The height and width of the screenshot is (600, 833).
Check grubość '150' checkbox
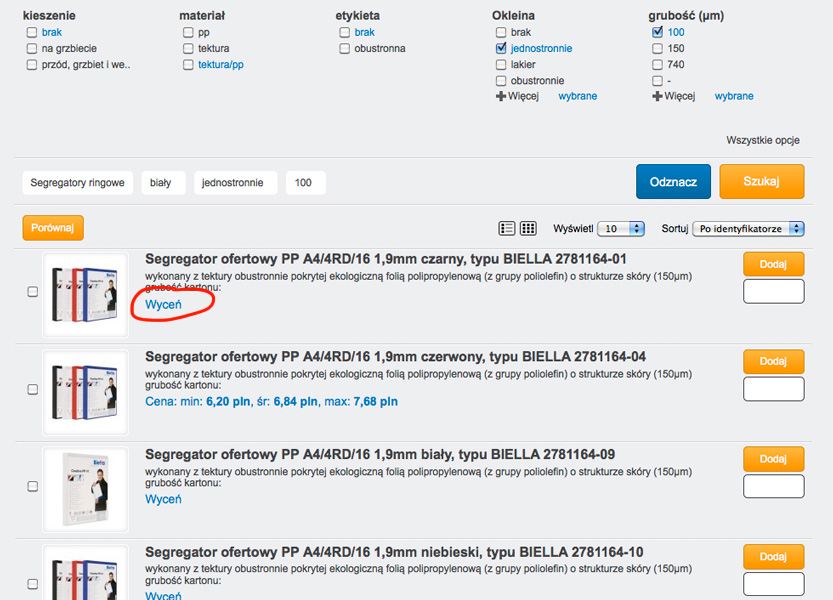click(x=657, y=49)
